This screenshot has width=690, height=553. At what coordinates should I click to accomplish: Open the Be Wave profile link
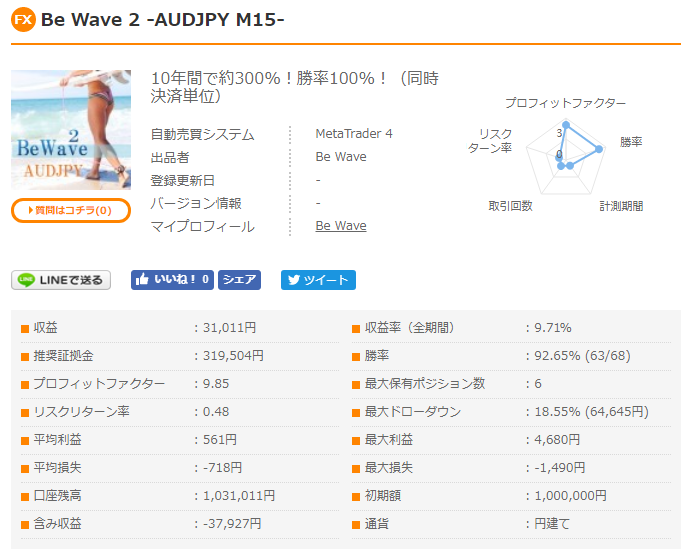tap(341, 226)
